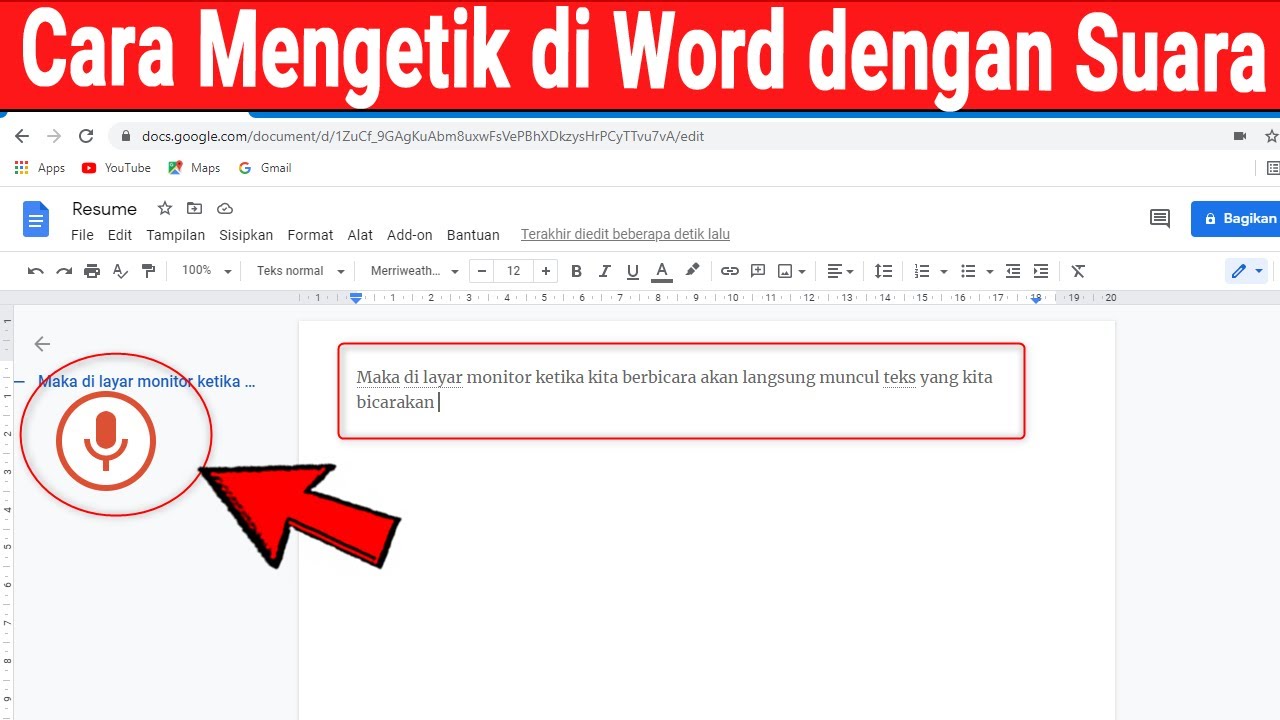Viewport: 1280px width, 720px height.
Task: Insert a link with chain icon
Action: point(730,271)
